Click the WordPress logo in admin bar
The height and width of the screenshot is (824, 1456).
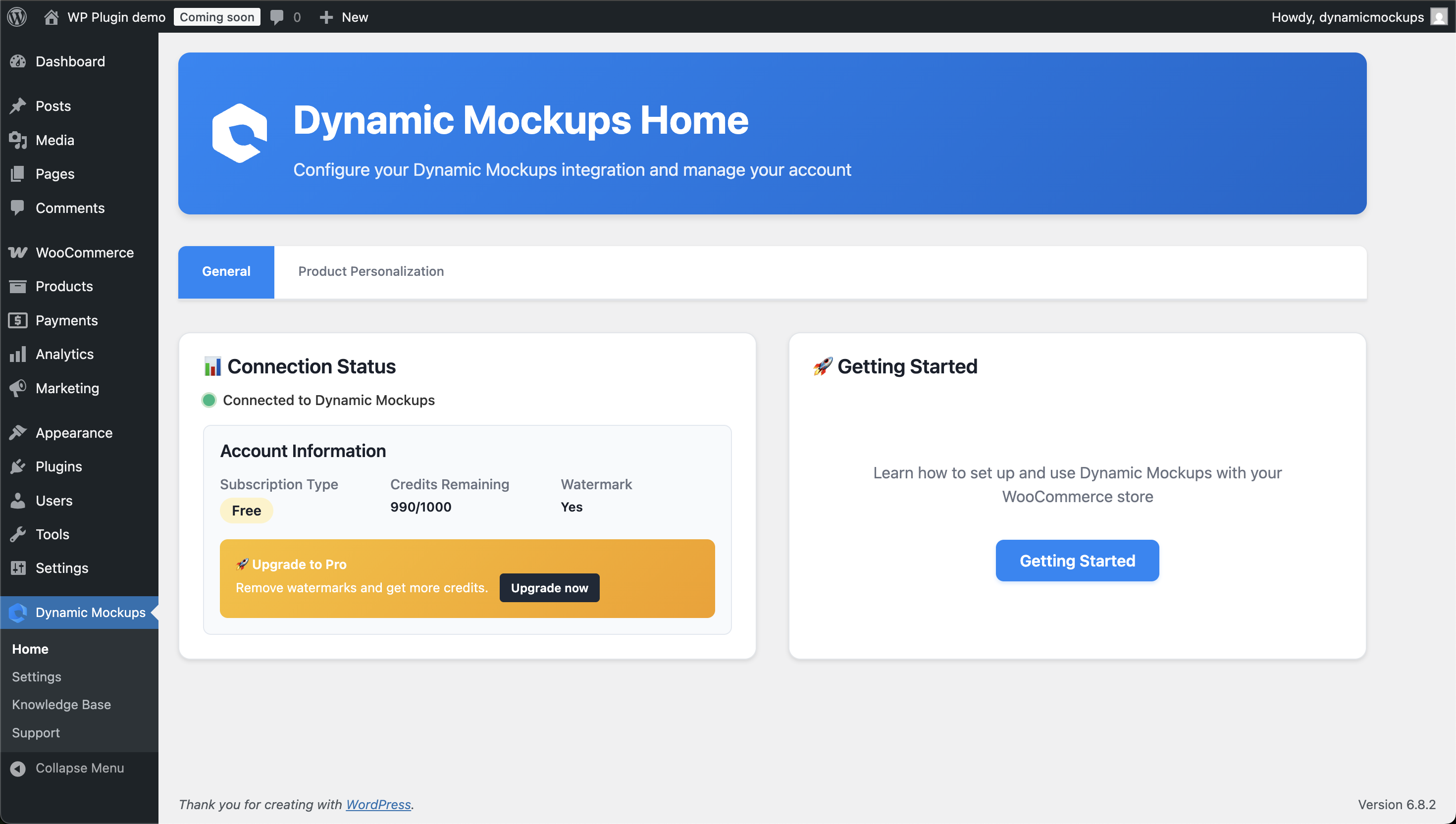click(17, 16)
